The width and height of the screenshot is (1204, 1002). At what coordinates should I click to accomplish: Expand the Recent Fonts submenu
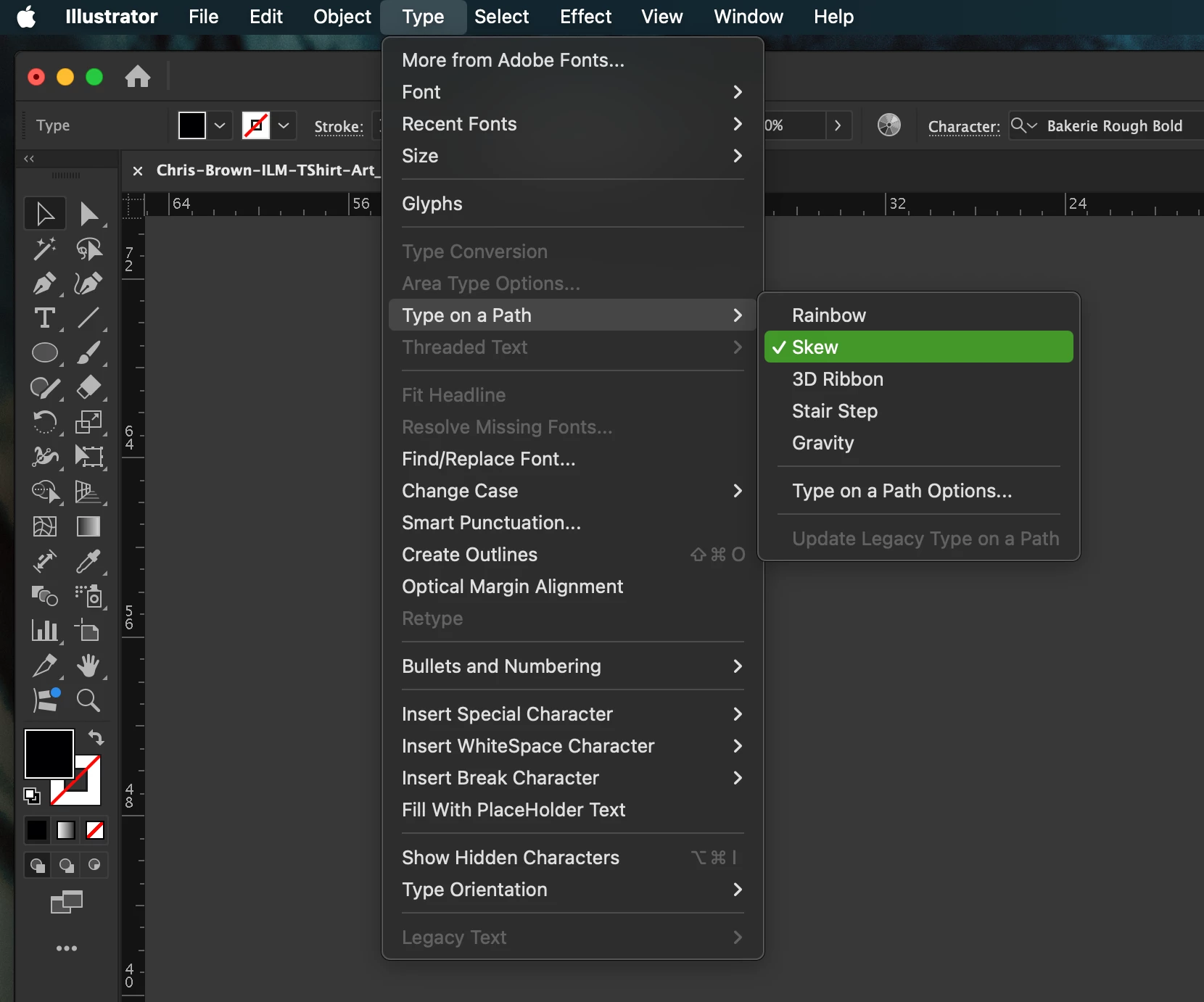(x=573, y=124)
